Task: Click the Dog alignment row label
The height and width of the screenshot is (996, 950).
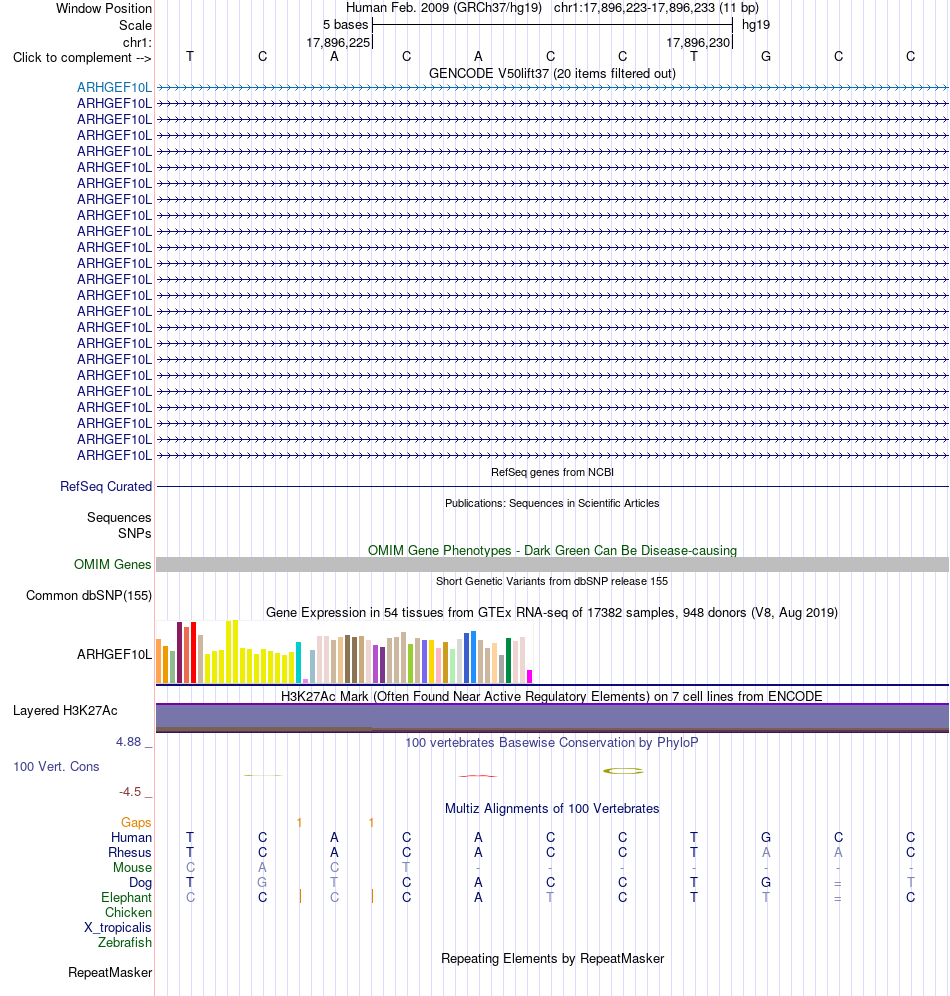Action: point(140,883)
